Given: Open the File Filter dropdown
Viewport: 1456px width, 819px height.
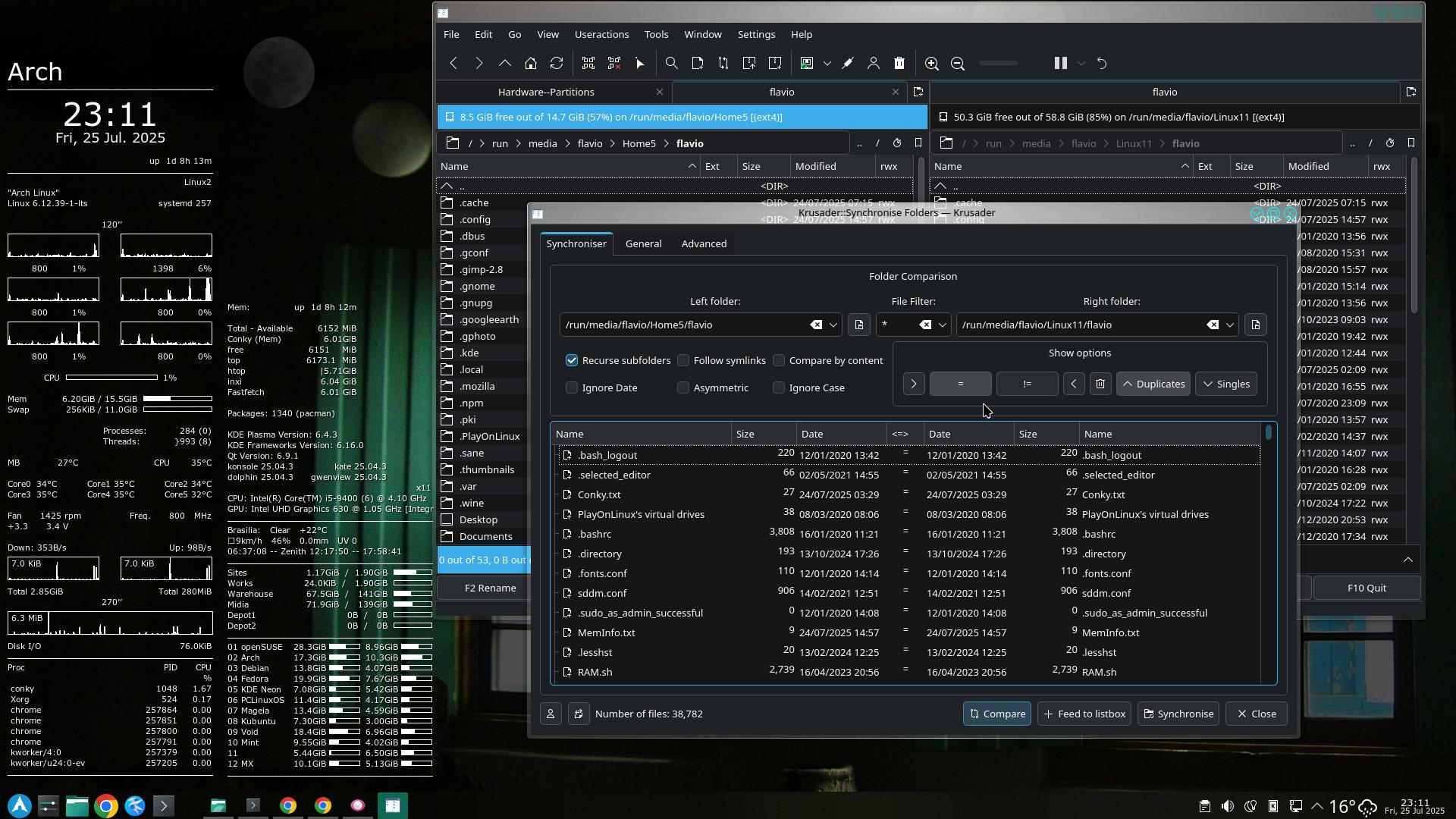Looking at the screenshot, I should tap(943, 325).
